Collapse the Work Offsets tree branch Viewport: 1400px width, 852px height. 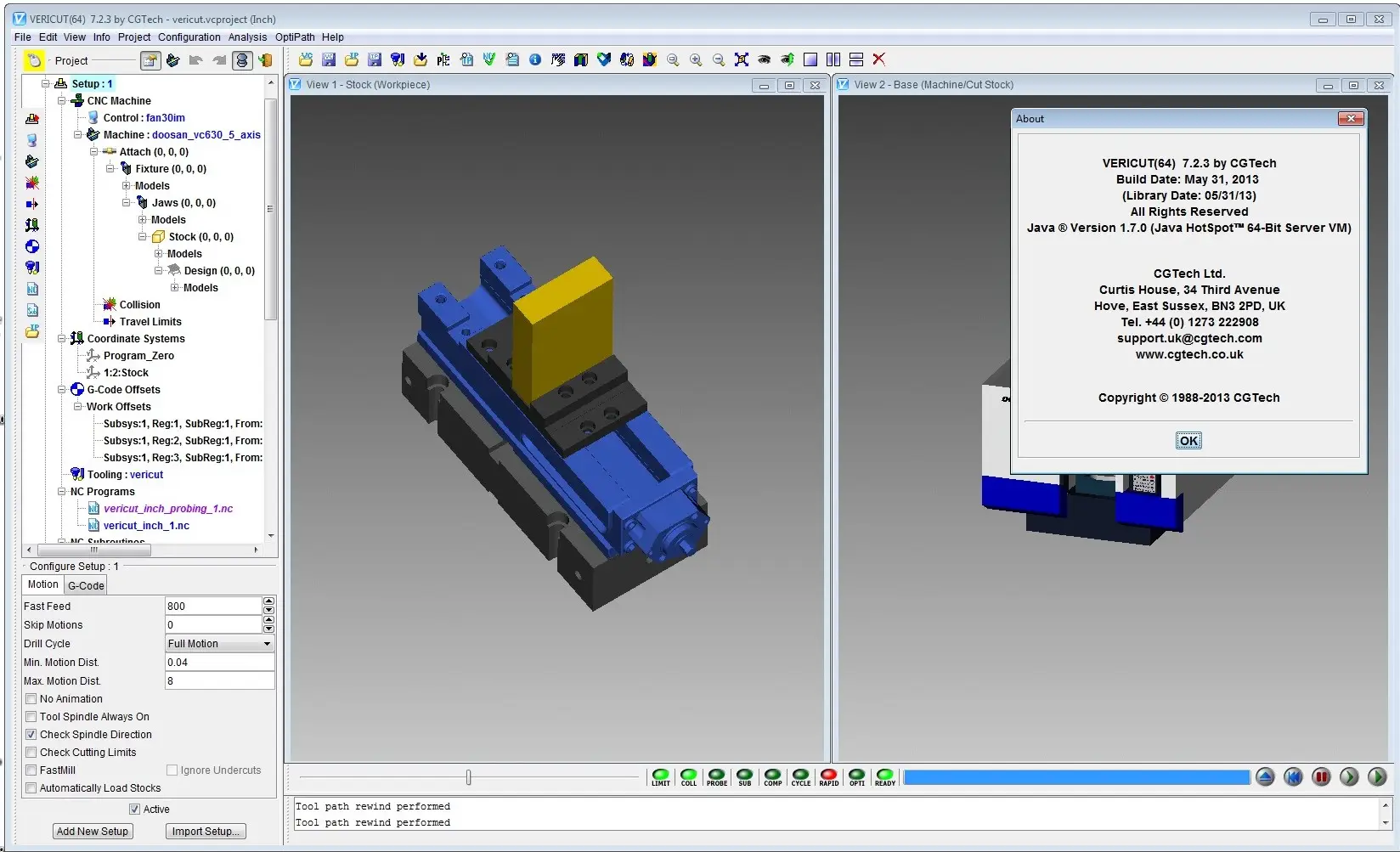(x=77, y=406)
